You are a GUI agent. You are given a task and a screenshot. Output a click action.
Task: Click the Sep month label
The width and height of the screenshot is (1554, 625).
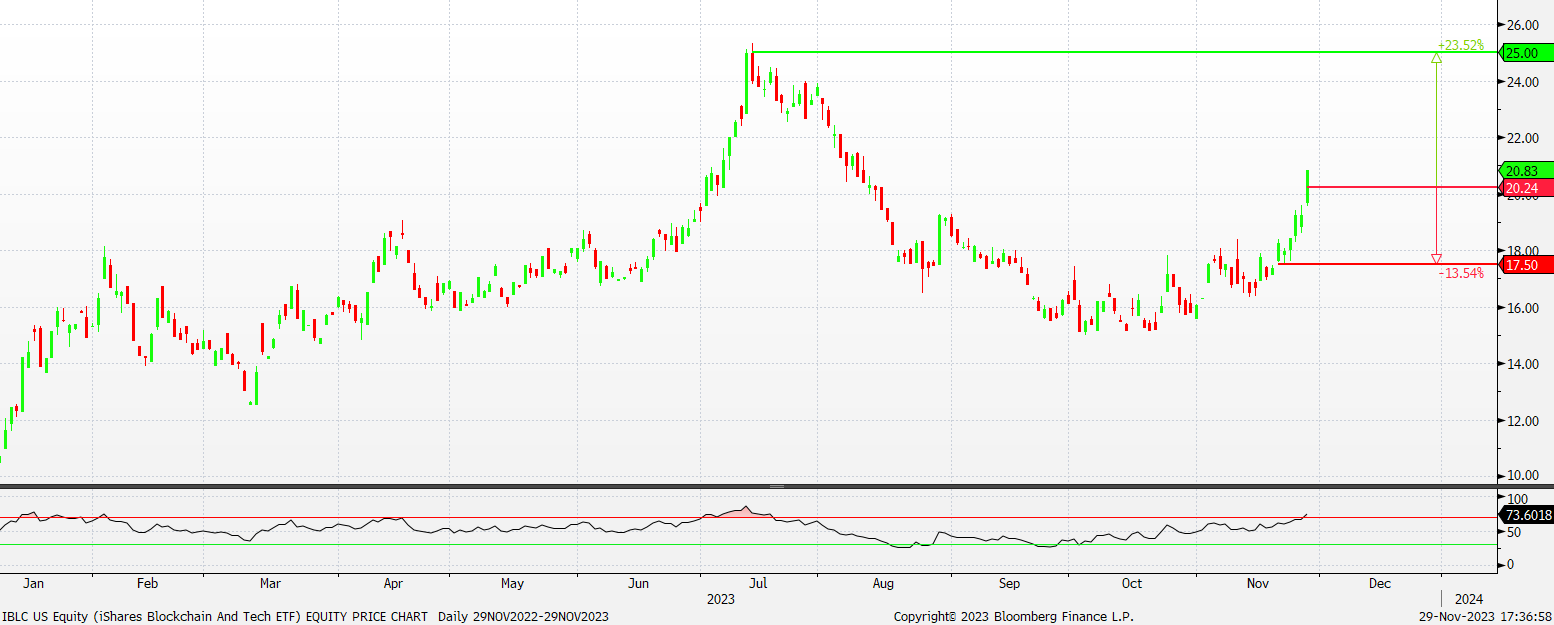1009,583
